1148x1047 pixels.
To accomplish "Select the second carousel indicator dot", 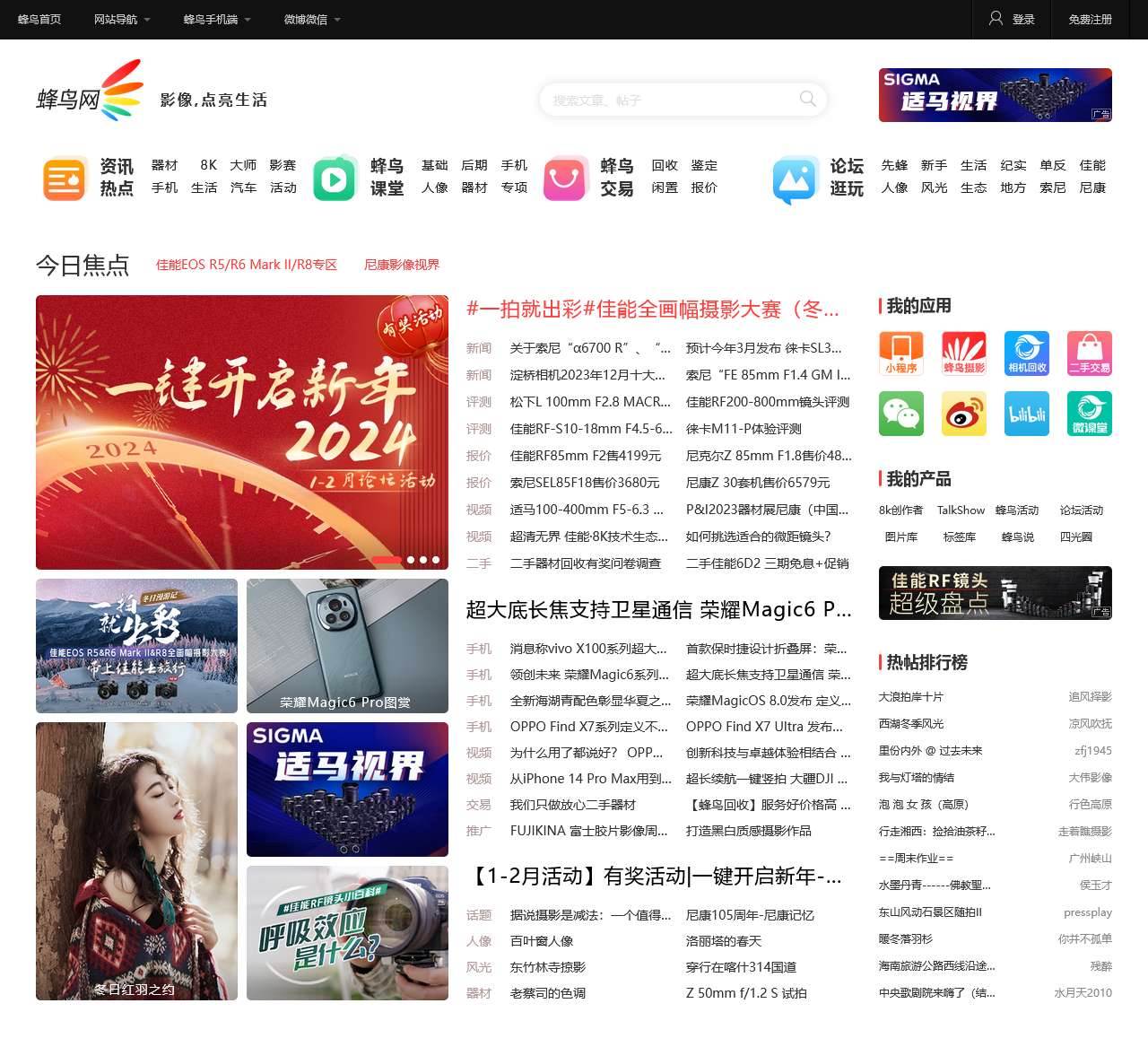I will coord(411,560).
